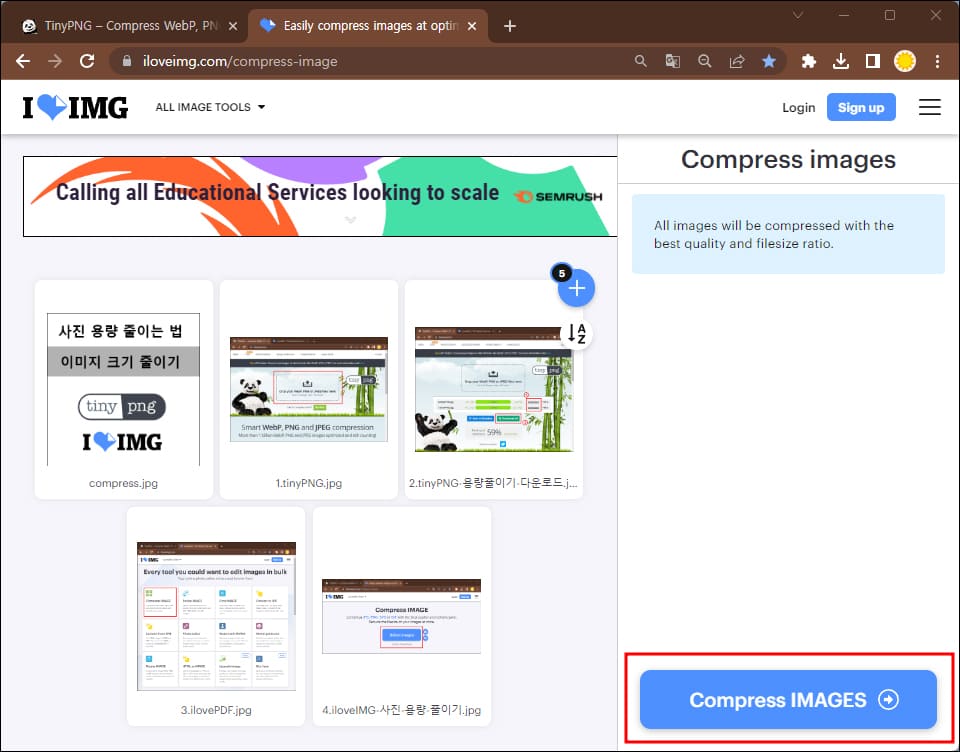This screenshot has height=752, width=960.
Task: Select the 4.iloveIMG.jpg thumbnail
Action: pos(402,616)
